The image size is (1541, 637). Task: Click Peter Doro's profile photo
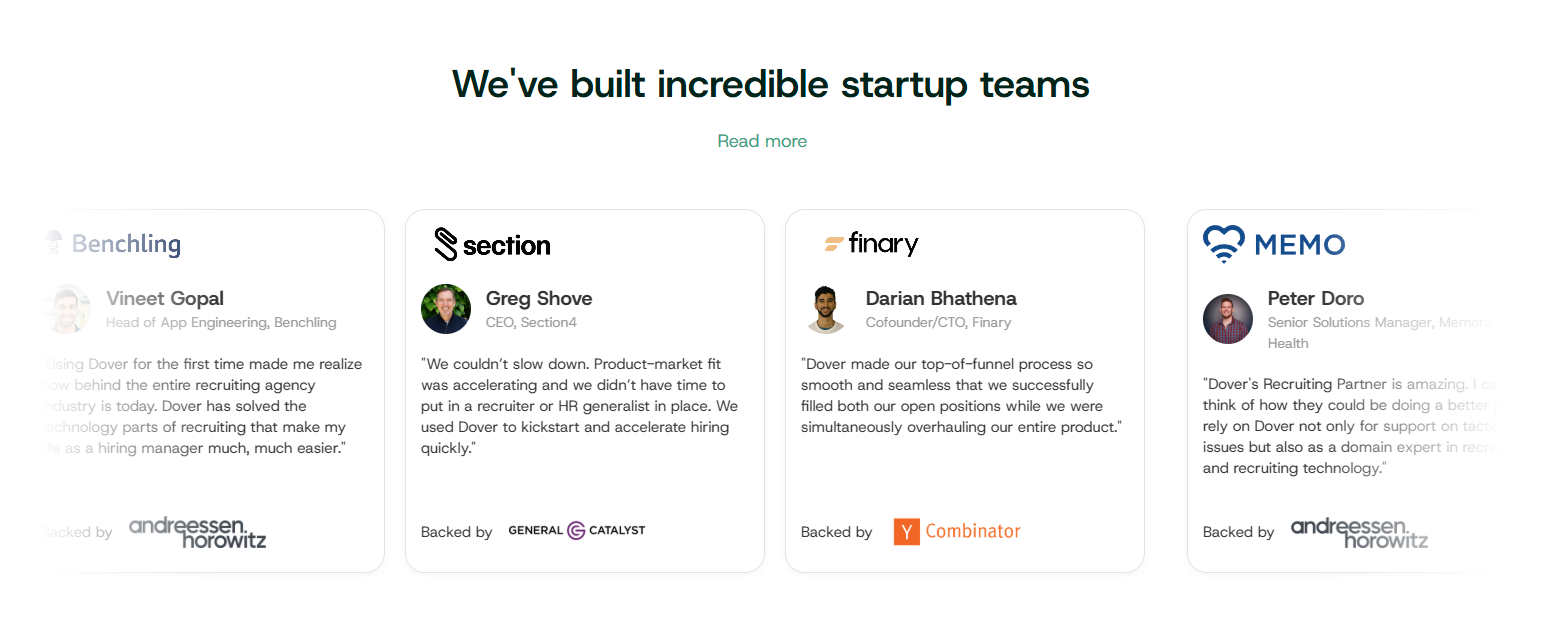(x=1228, y=319)
